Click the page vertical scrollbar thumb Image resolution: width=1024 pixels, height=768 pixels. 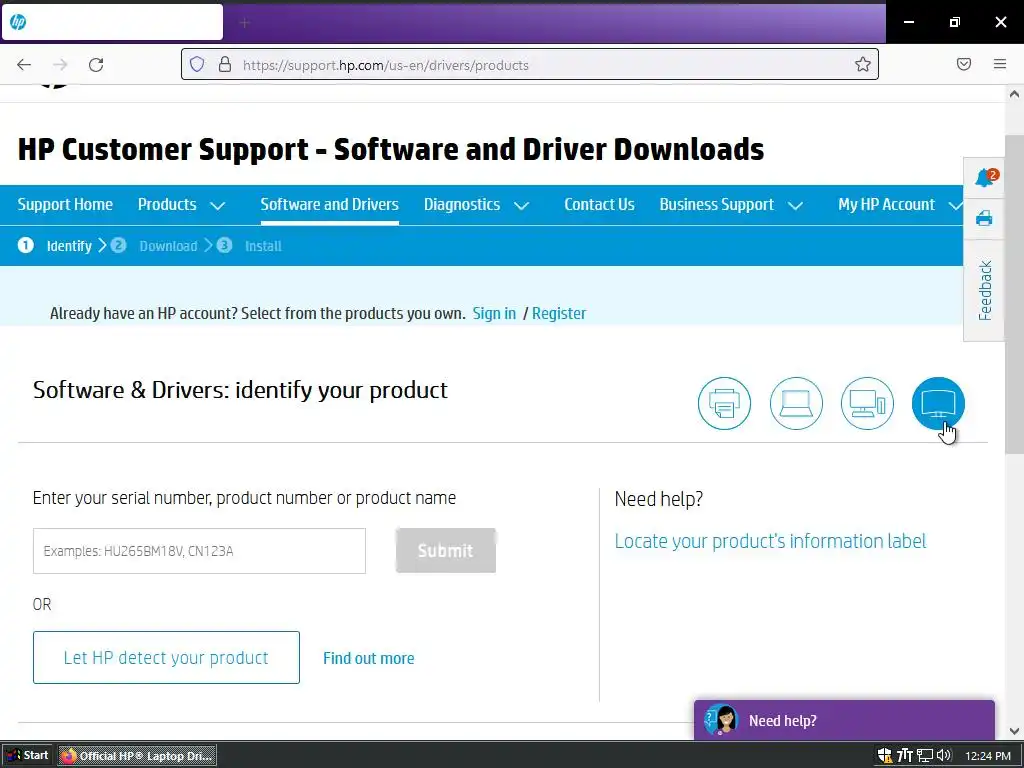click(x=1014, y=294)
